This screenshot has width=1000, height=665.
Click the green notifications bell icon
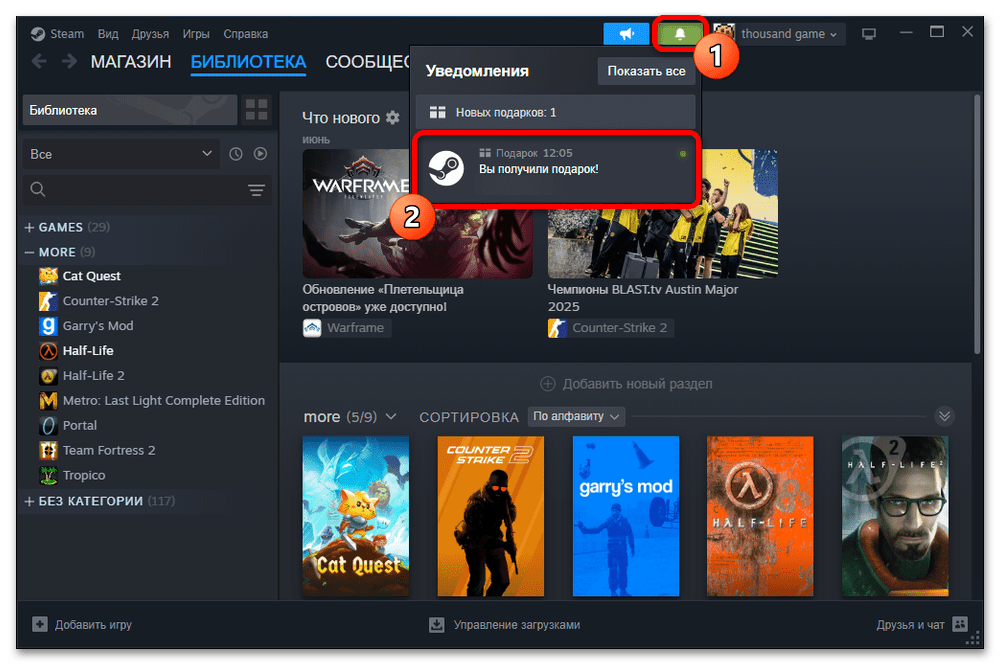tap(679, 34)
